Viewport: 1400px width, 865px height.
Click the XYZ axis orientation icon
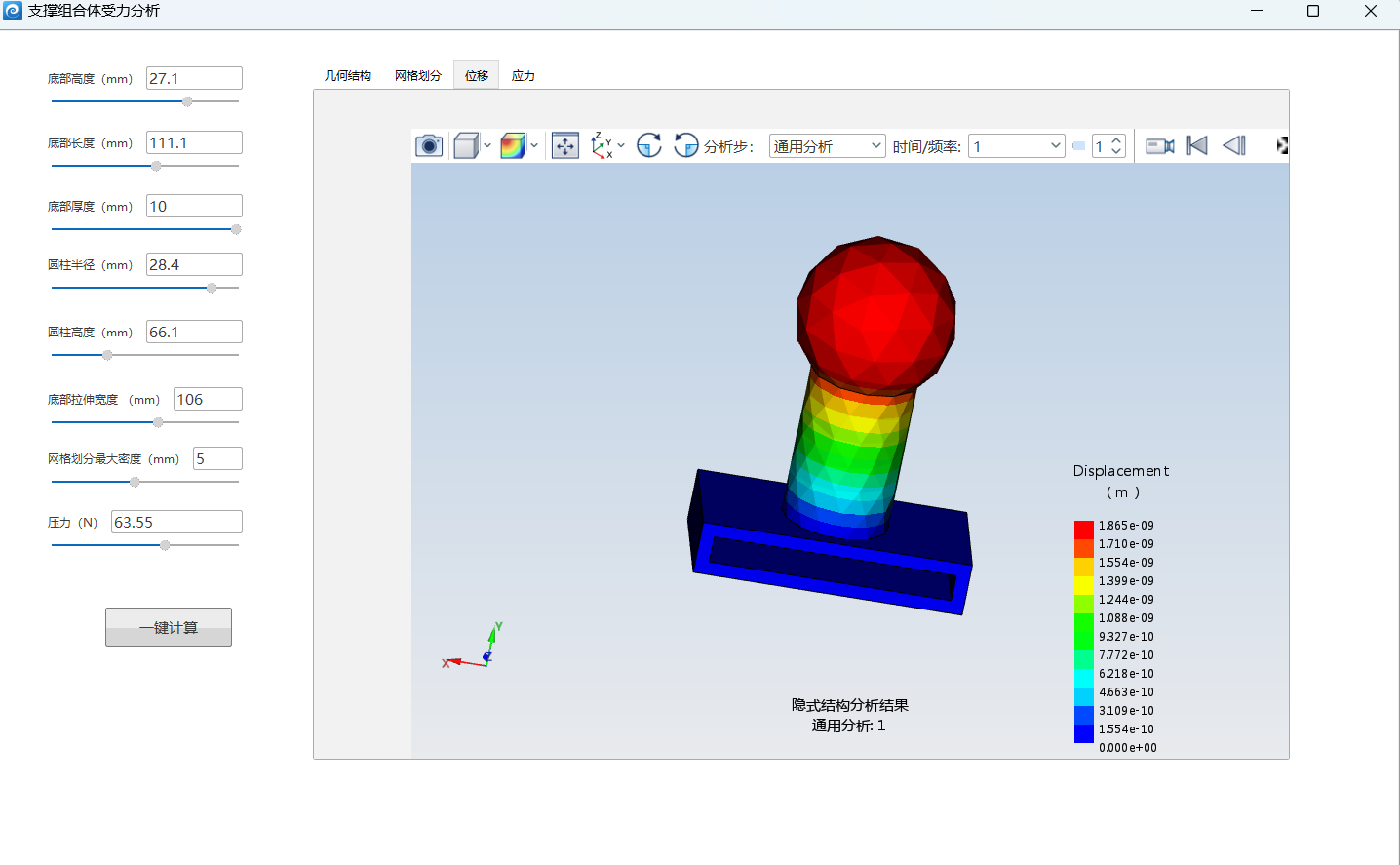tap(602, 146)
